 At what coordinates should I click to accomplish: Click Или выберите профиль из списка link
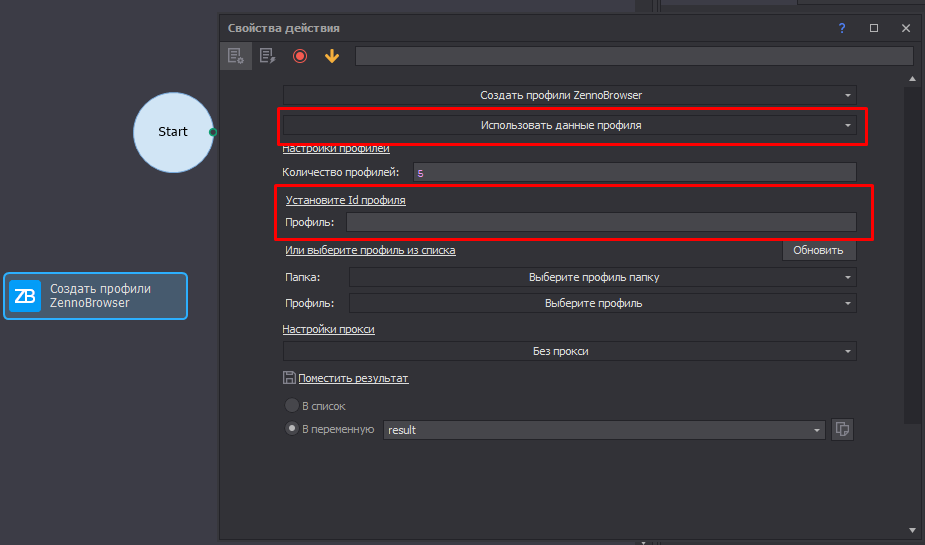click(370, 251)
